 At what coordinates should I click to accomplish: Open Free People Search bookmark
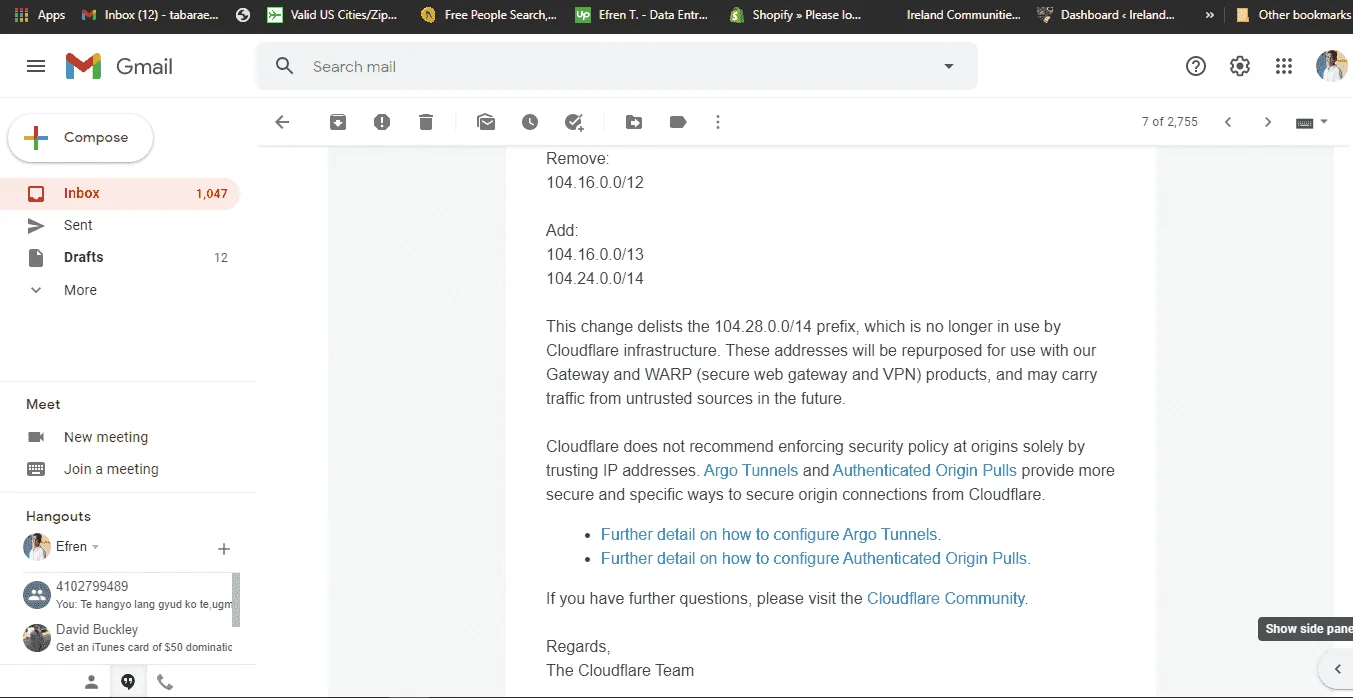[489, 15]
